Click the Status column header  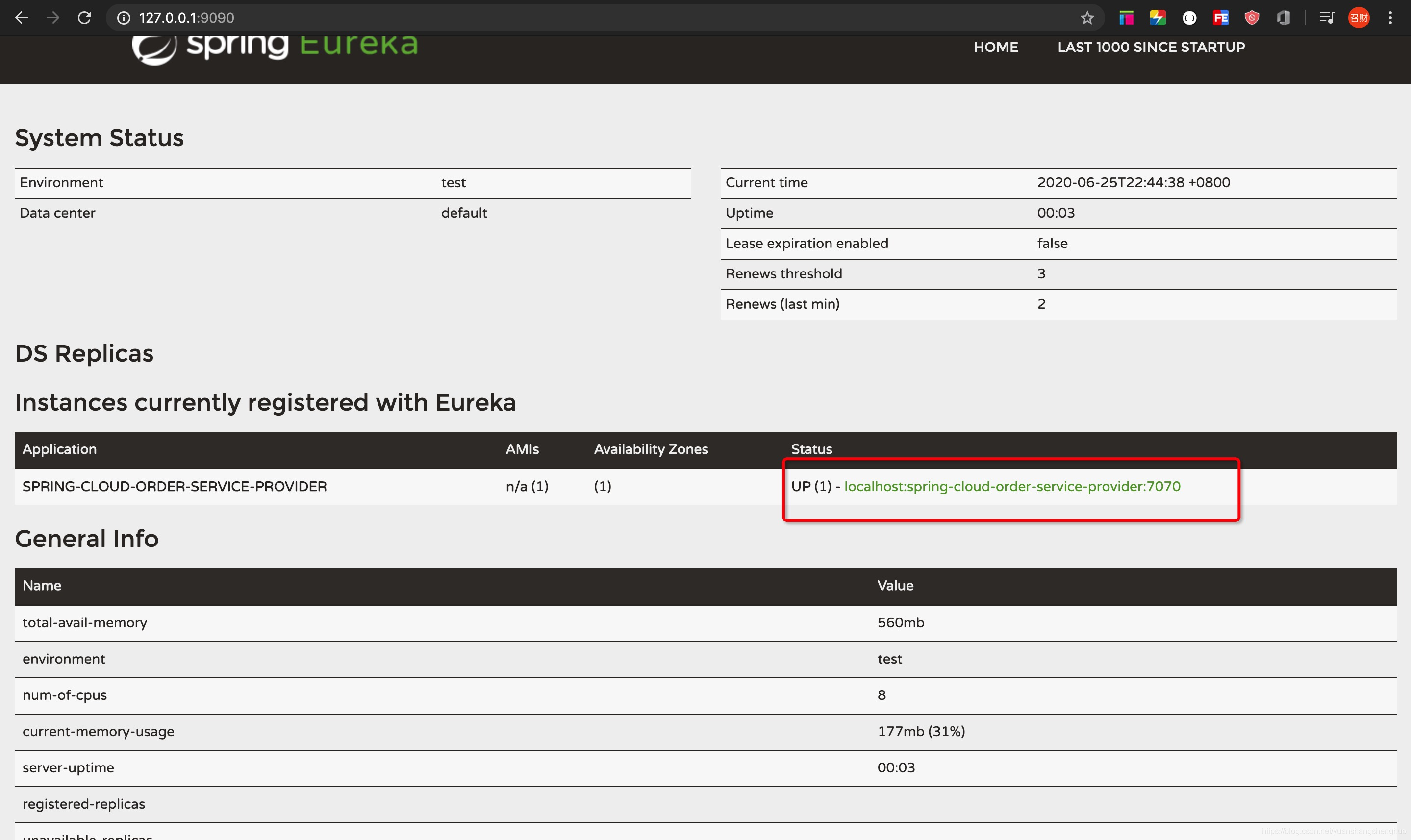[x=811, y=449]
